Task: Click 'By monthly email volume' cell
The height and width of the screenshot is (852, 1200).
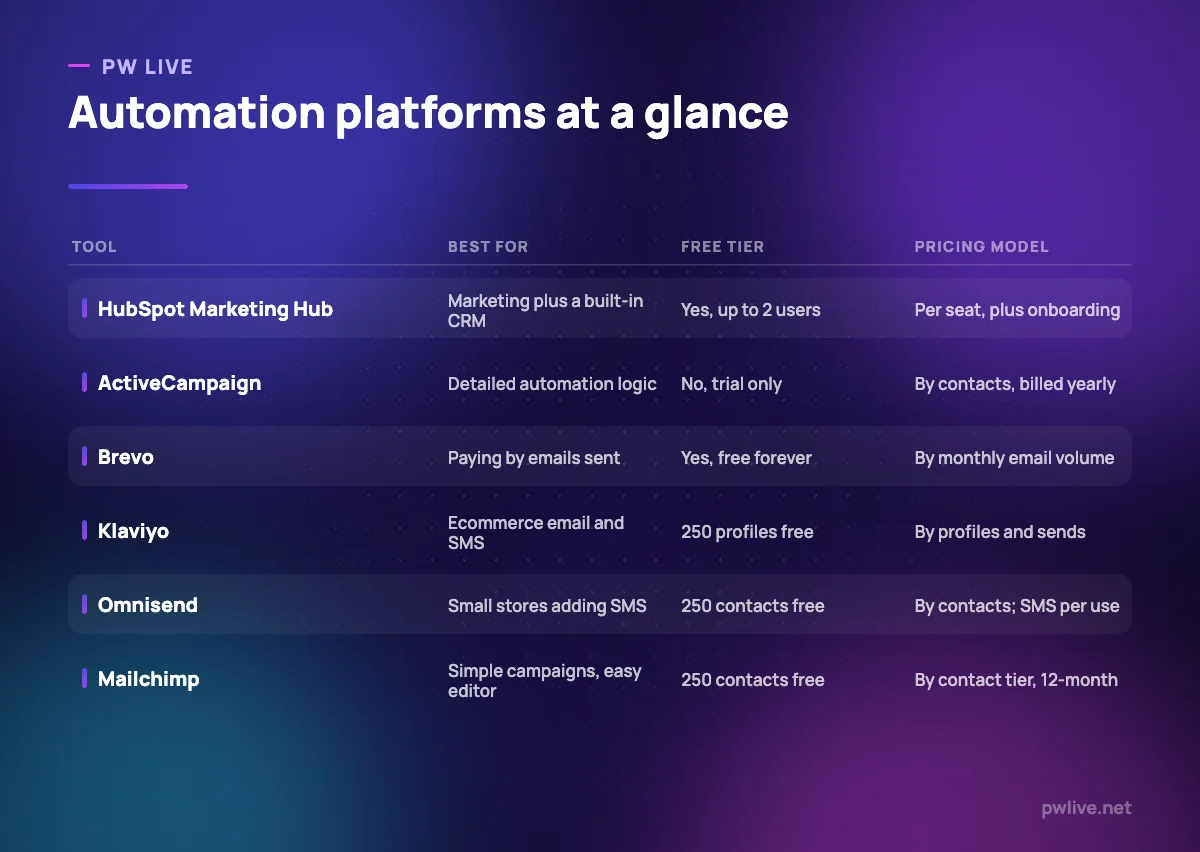Action: pos(1014,458)
